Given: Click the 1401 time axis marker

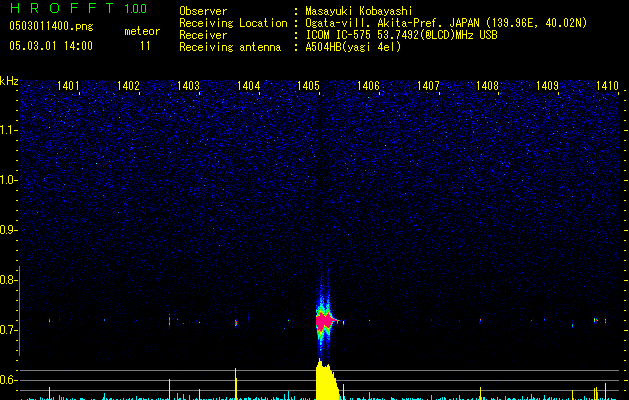Looking at the screenshot, I should (x=68, y=86).
